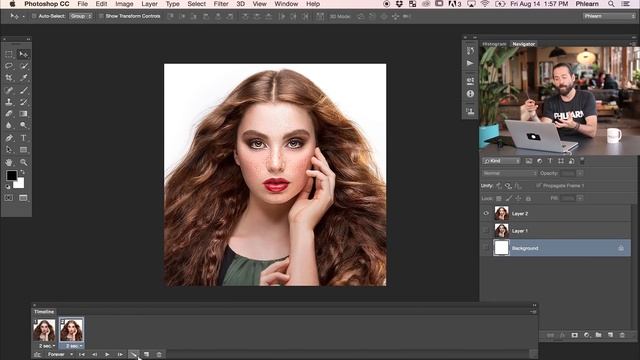Select the Move tool in toolbox
The image size is (640, 360).
tap(23, 54)
